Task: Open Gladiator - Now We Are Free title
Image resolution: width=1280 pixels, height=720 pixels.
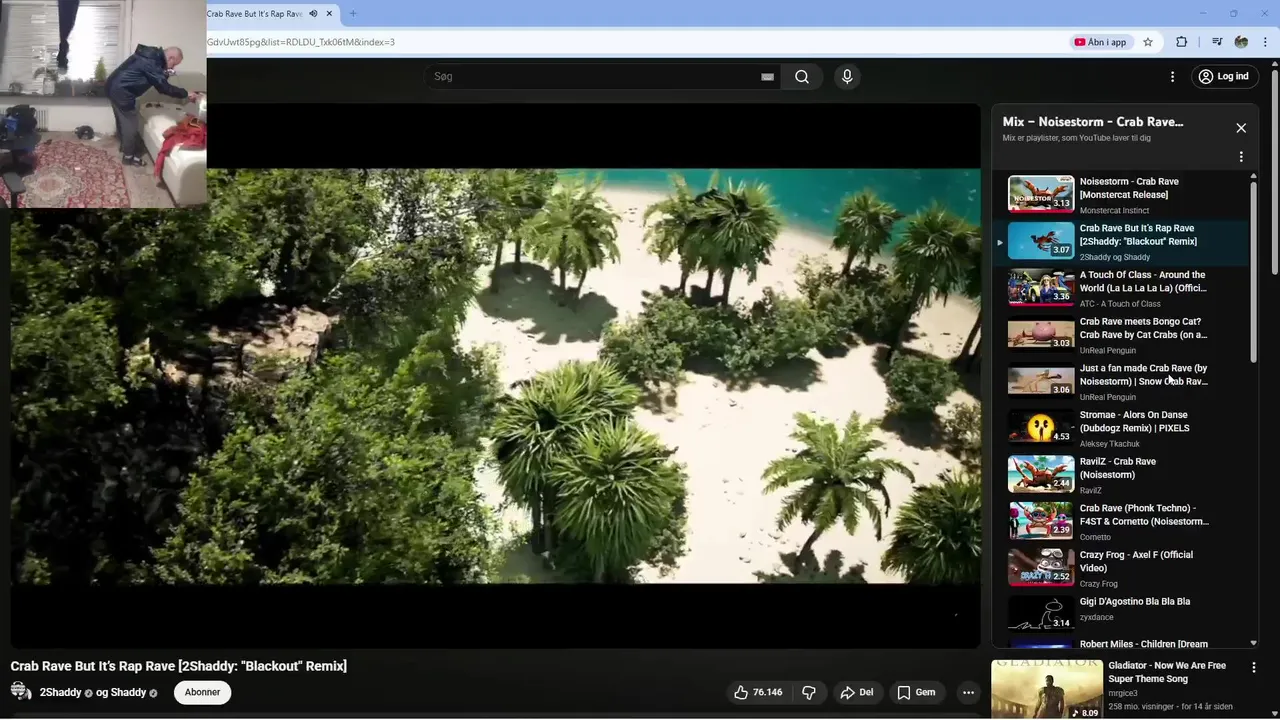Action: 1167,672
